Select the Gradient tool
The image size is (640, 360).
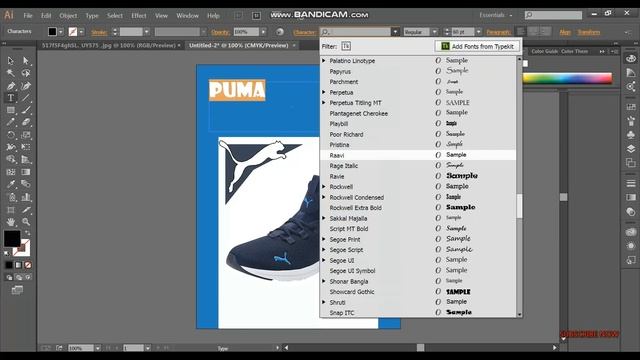26,172
